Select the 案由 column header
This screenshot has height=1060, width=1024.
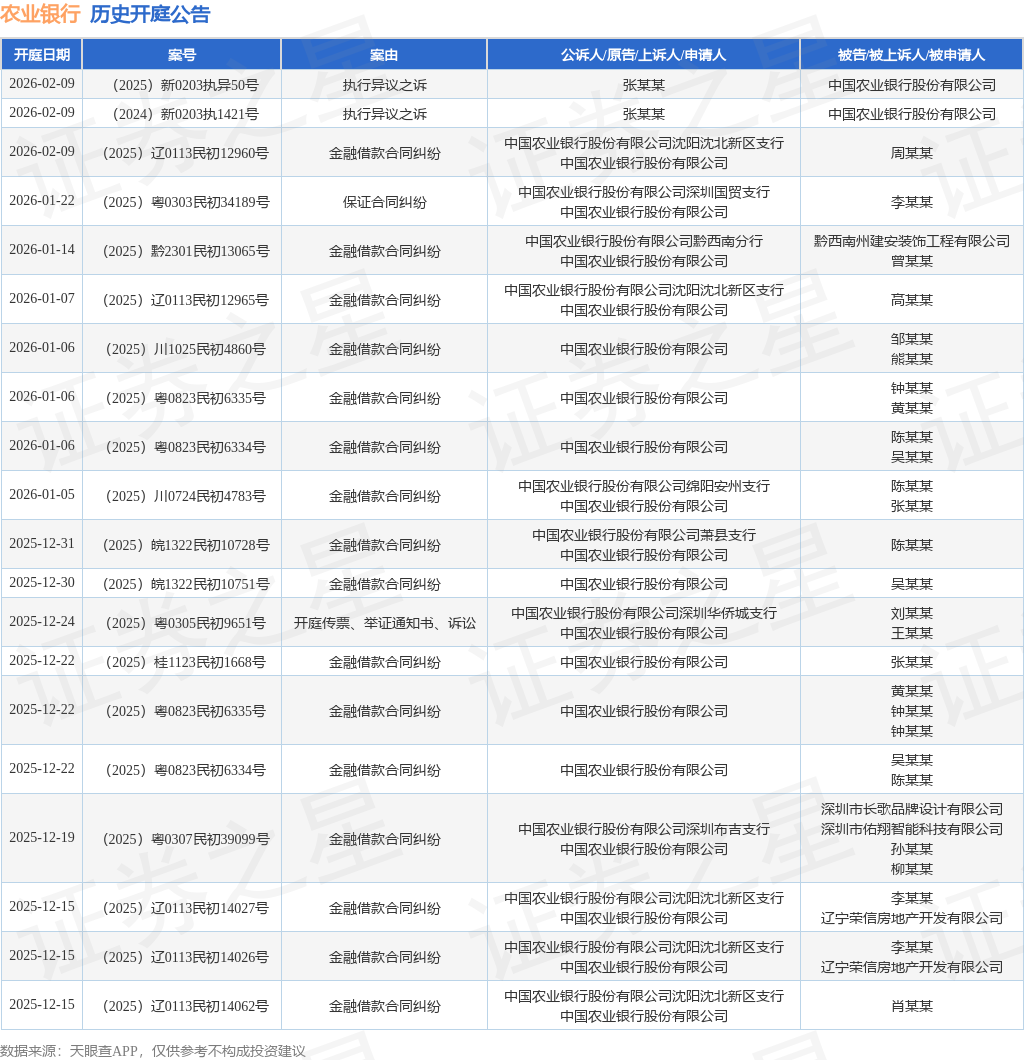click(384, 55)
